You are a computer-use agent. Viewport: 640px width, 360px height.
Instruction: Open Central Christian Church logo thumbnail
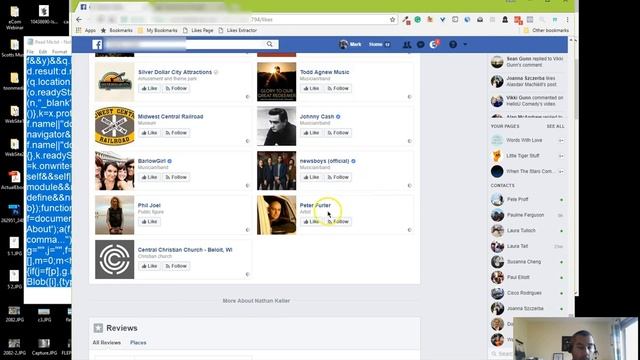coord(114,259)
